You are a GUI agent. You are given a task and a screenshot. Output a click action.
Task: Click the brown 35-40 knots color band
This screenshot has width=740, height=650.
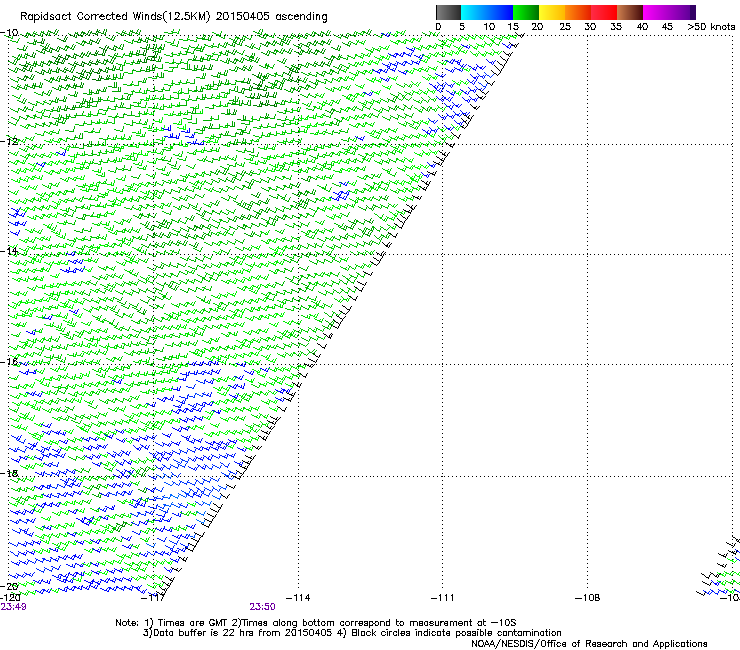coord(630,12)
